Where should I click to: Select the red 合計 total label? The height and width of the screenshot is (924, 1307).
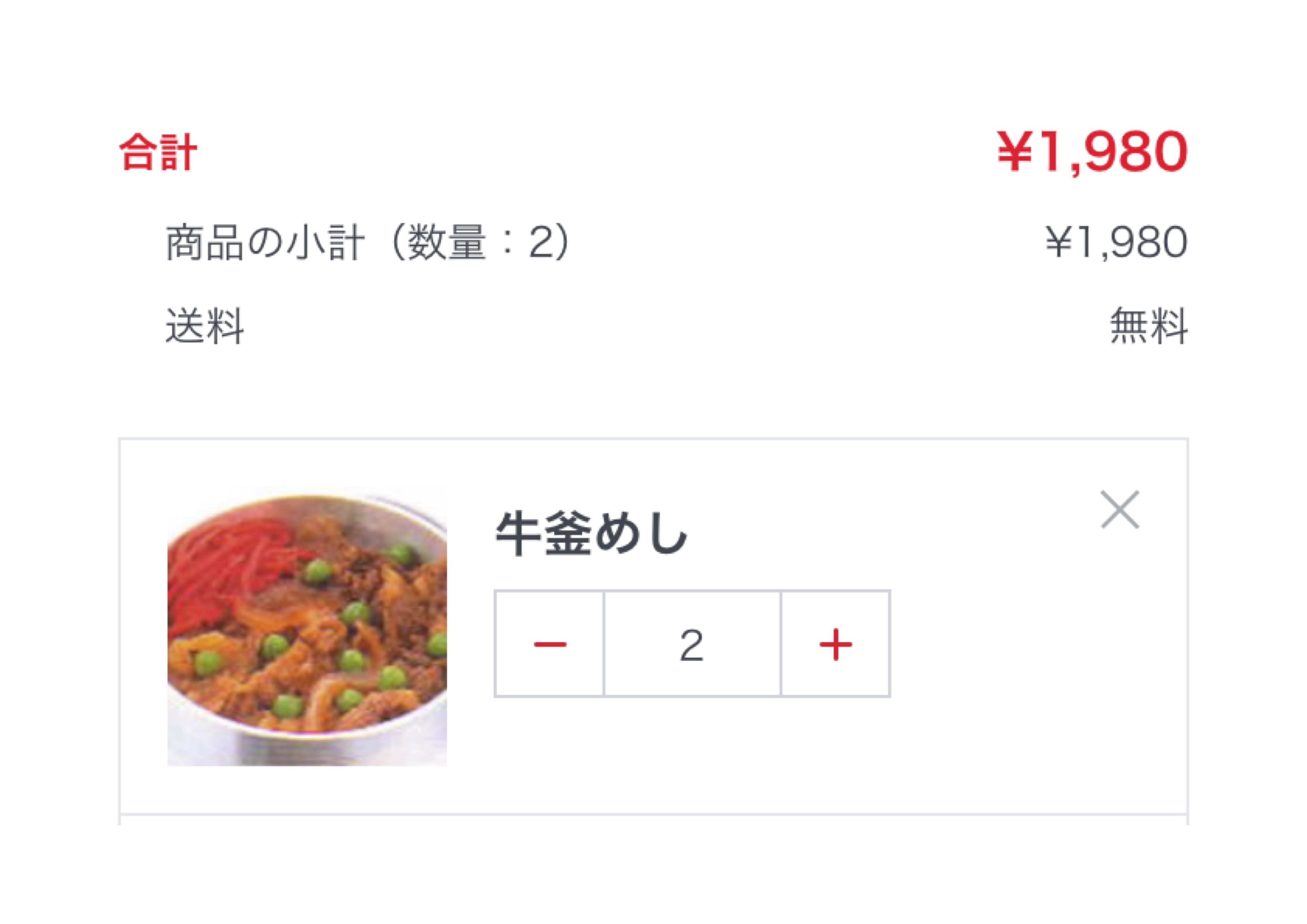(x=158, y=152)
